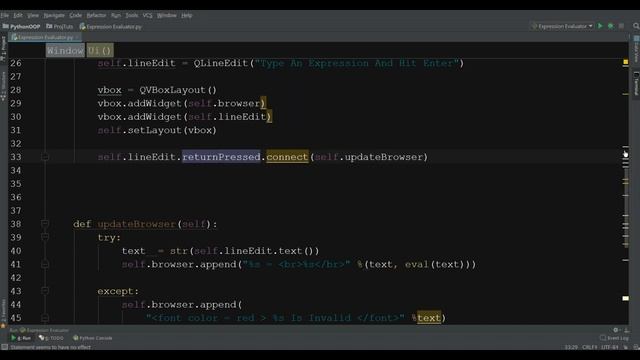Open the Favorites tool window sidebar tab
Viewport: 640px width, 360px height.
click(4, 313)
